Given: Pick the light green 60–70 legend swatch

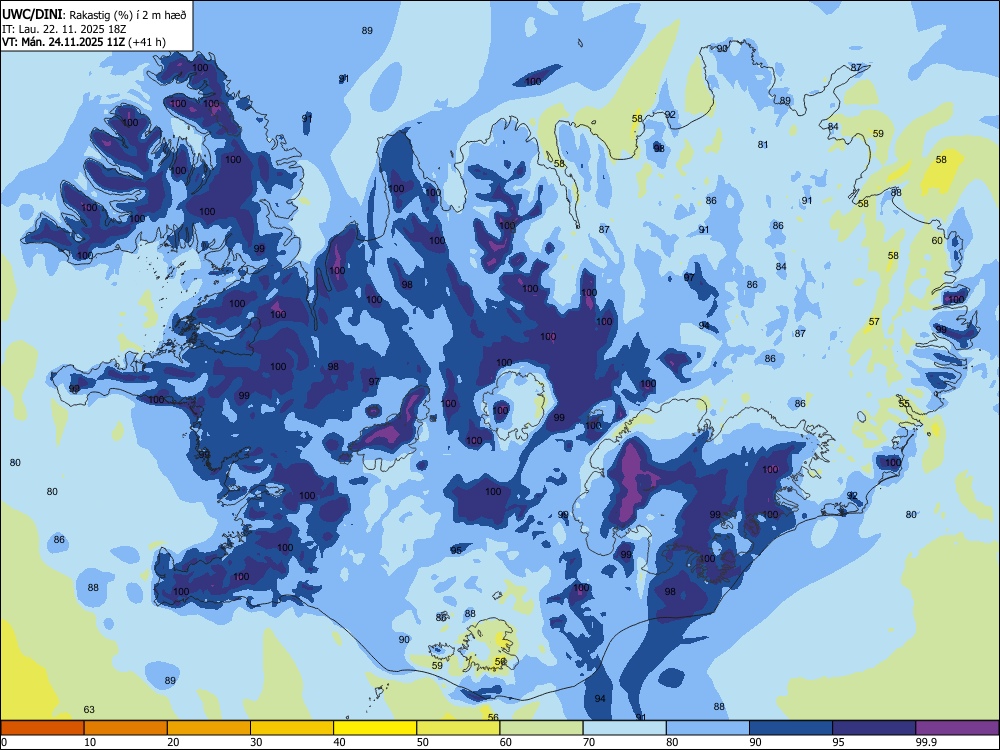Looking at the screenshot, I should (x=541, y=728).
